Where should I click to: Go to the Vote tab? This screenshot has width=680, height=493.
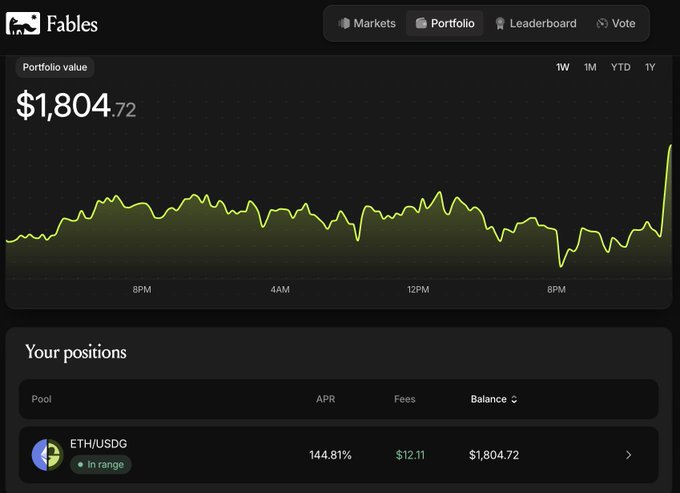[616, 23]
